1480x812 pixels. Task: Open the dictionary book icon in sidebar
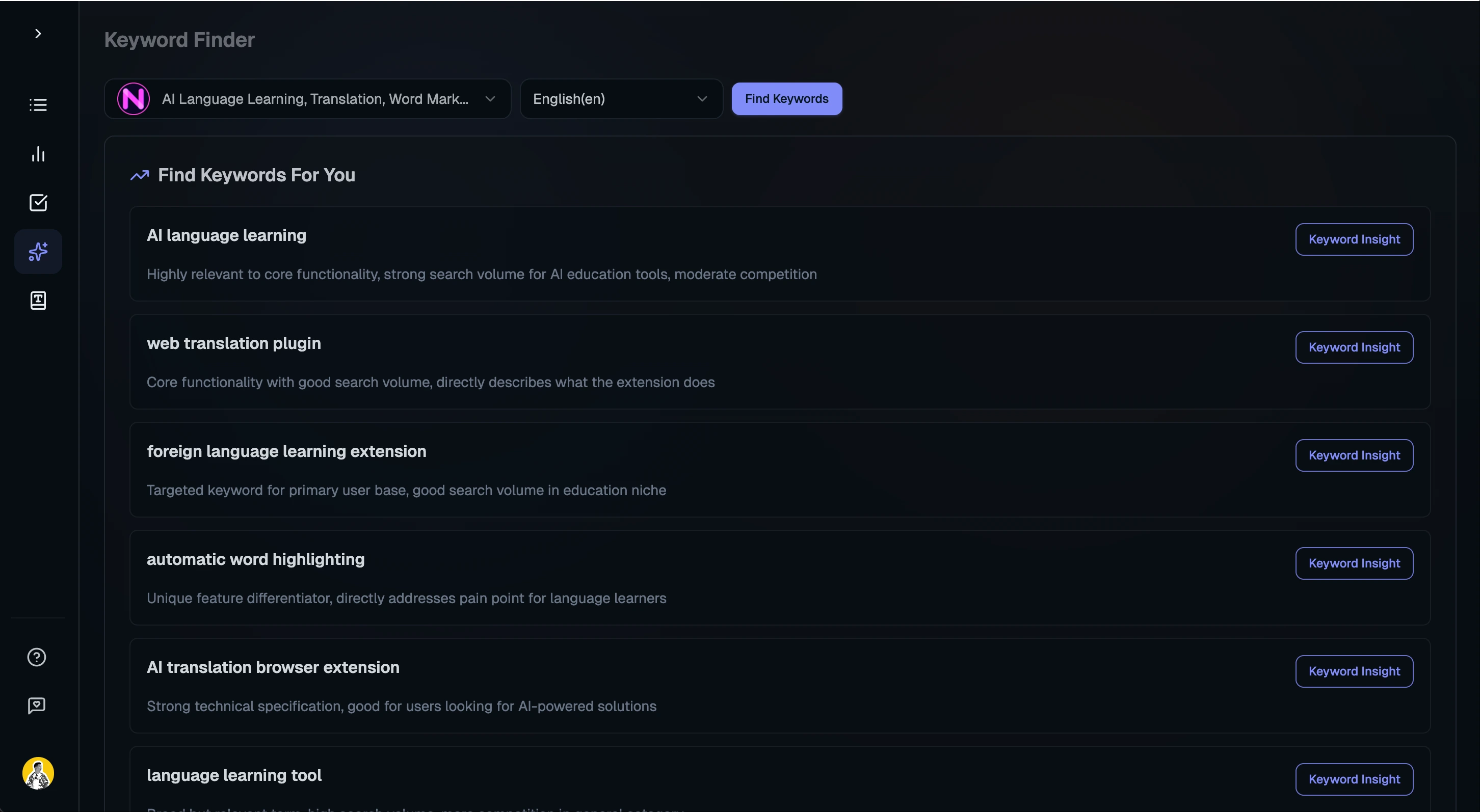[x=38, y=300]
